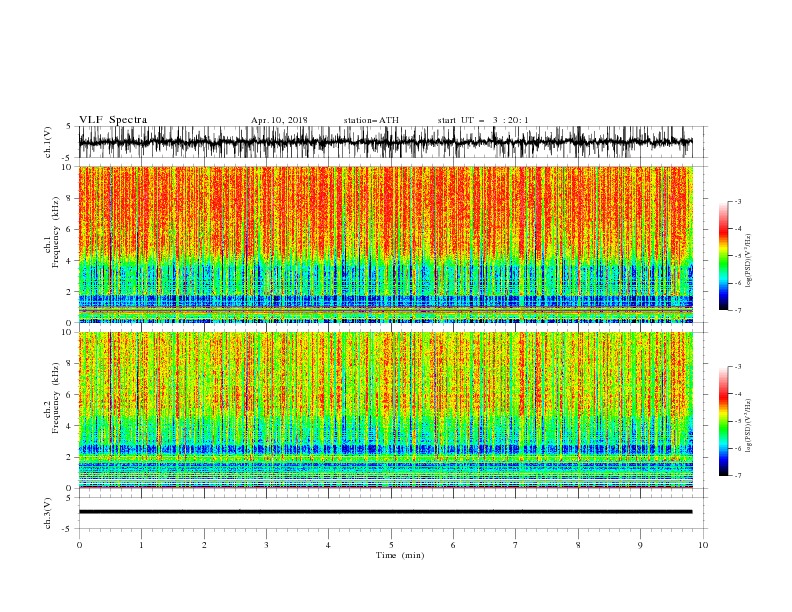Click the "4" kHz tick on ch.1 axis

tap(70, 261)
